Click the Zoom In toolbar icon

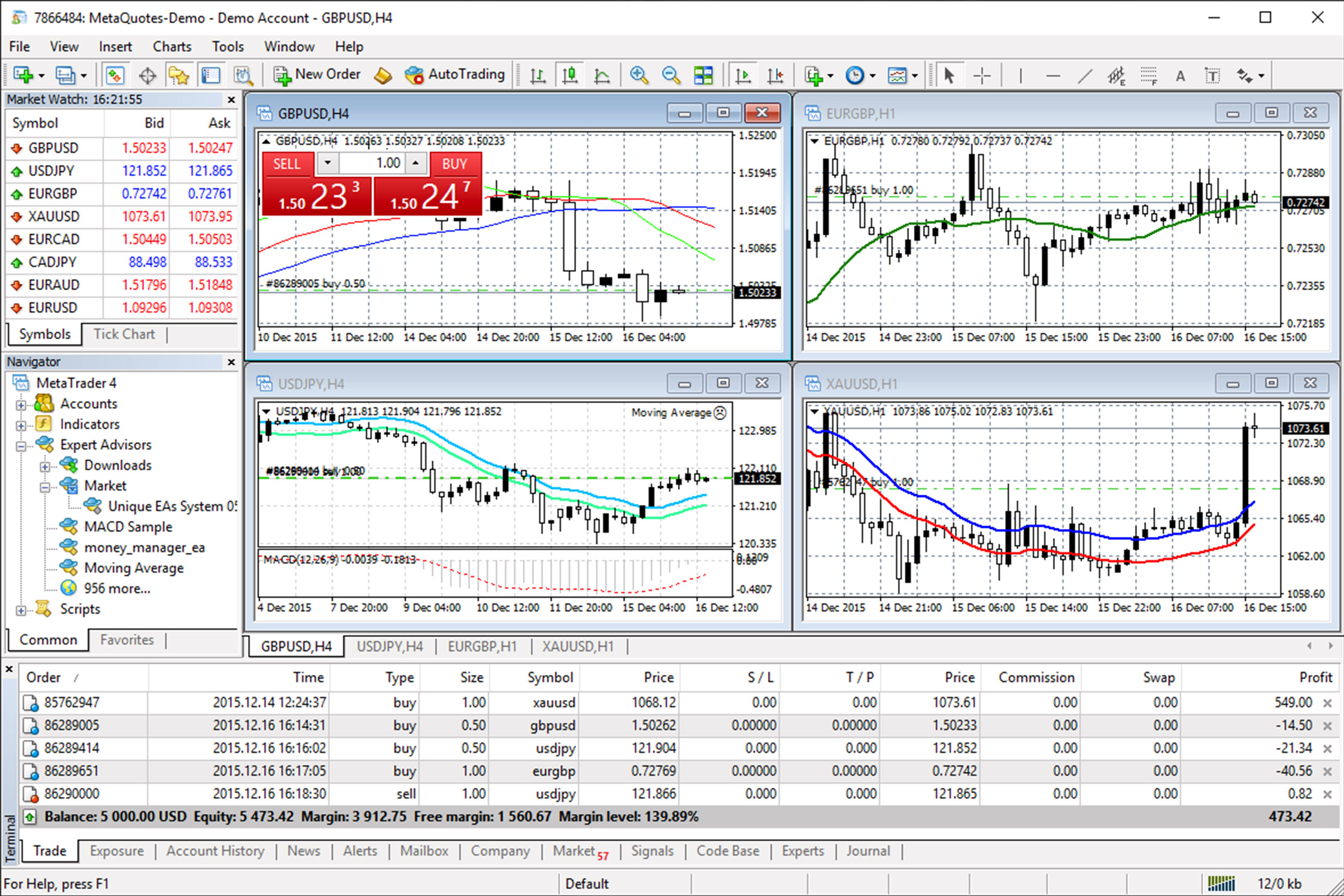click(x=637, y=75)
